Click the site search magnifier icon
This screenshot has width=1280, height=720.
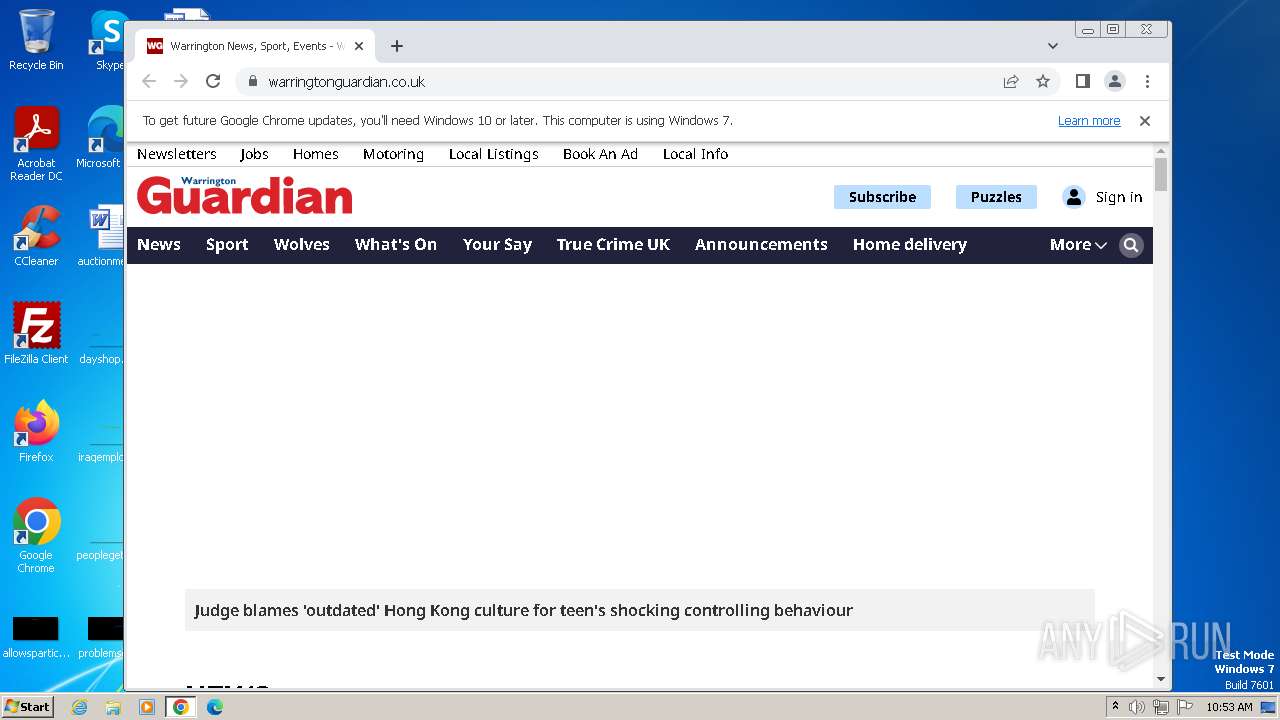[1131, 245]
